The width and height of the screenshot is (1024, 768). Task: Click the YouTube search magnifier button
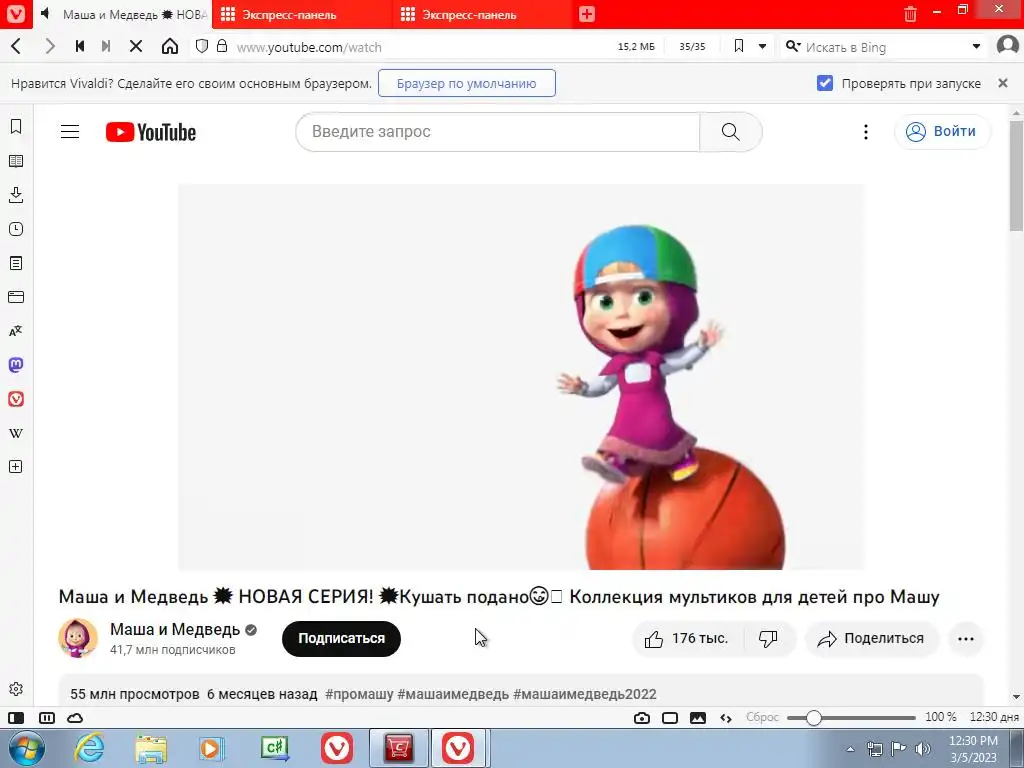(x=731, y=132)
